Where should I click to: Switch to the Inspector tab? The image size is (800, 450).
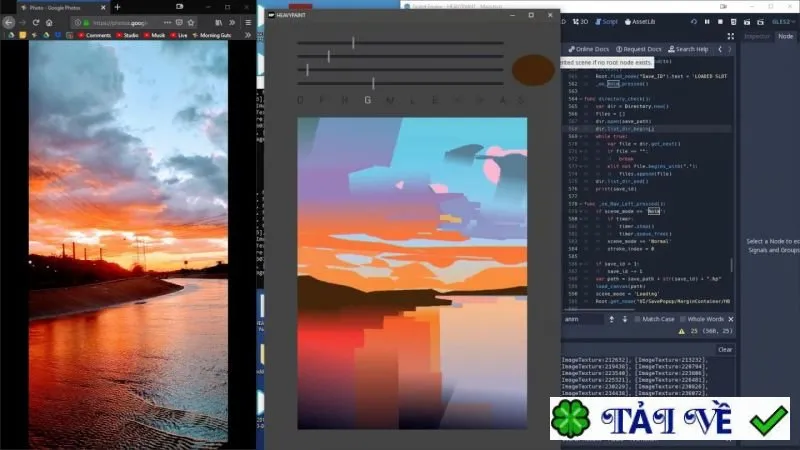point(757,36)
